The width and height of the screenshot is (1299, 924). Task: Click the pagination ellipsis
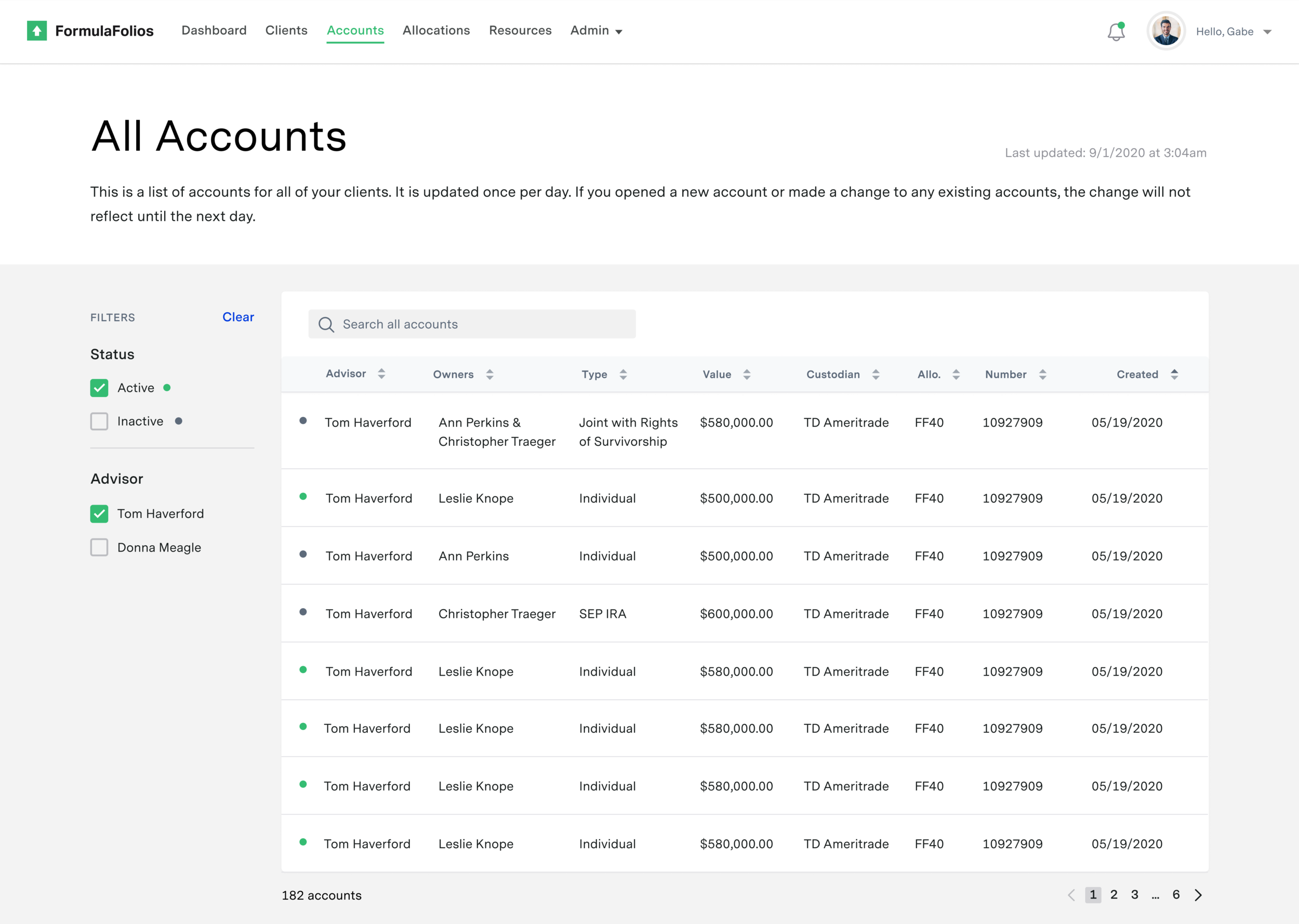pyautogui.click(x=1155, y=897)
